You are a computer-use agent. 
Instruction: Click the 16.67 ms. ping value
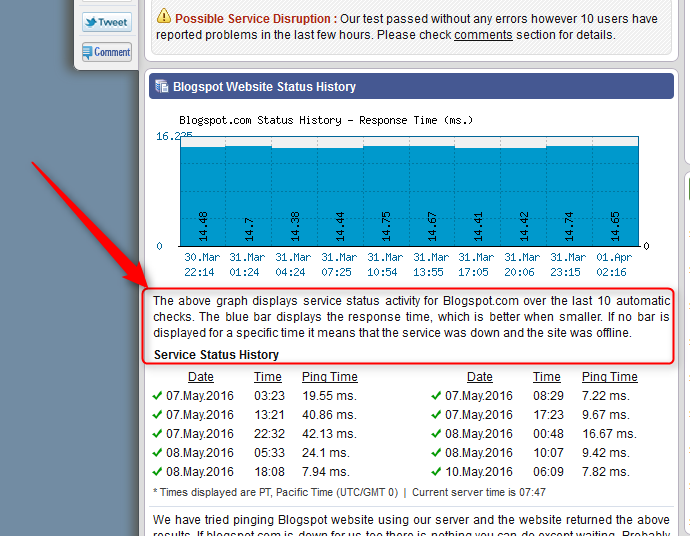coord(609,433)
